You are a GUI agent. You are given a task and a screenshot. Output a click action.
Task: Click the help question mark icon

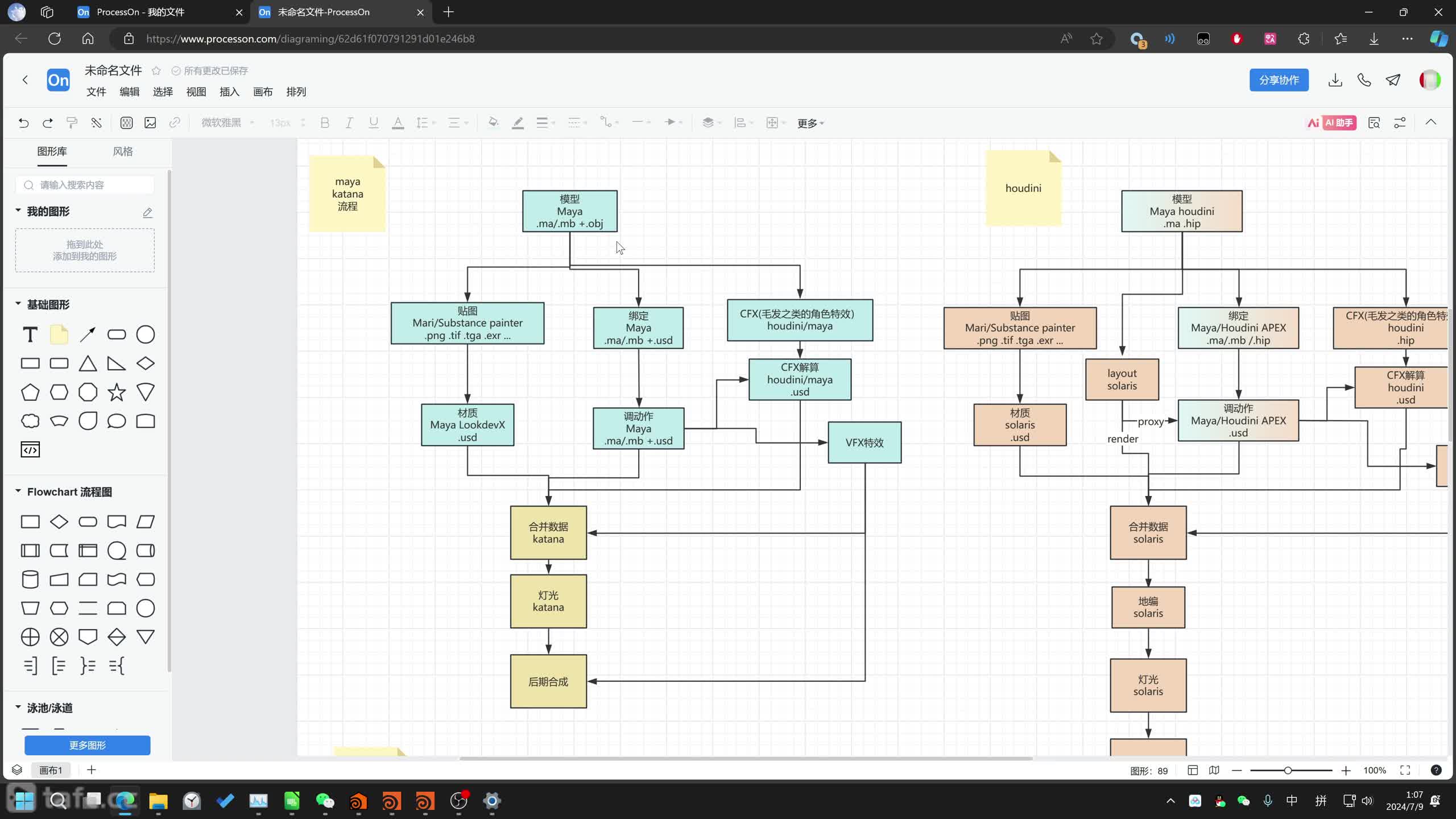pos(1436,771)
